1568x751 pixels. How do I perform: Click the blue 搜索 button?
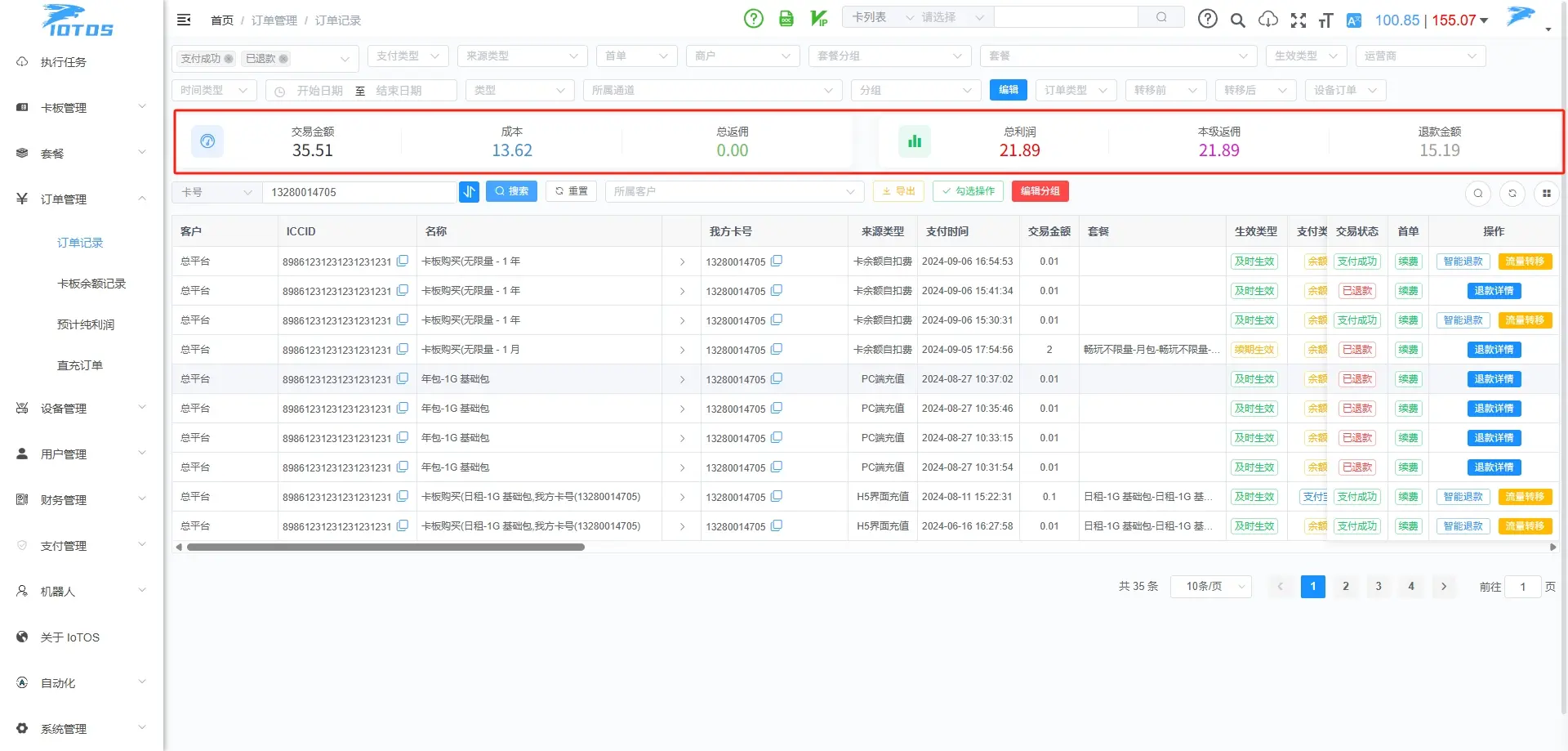511,191
